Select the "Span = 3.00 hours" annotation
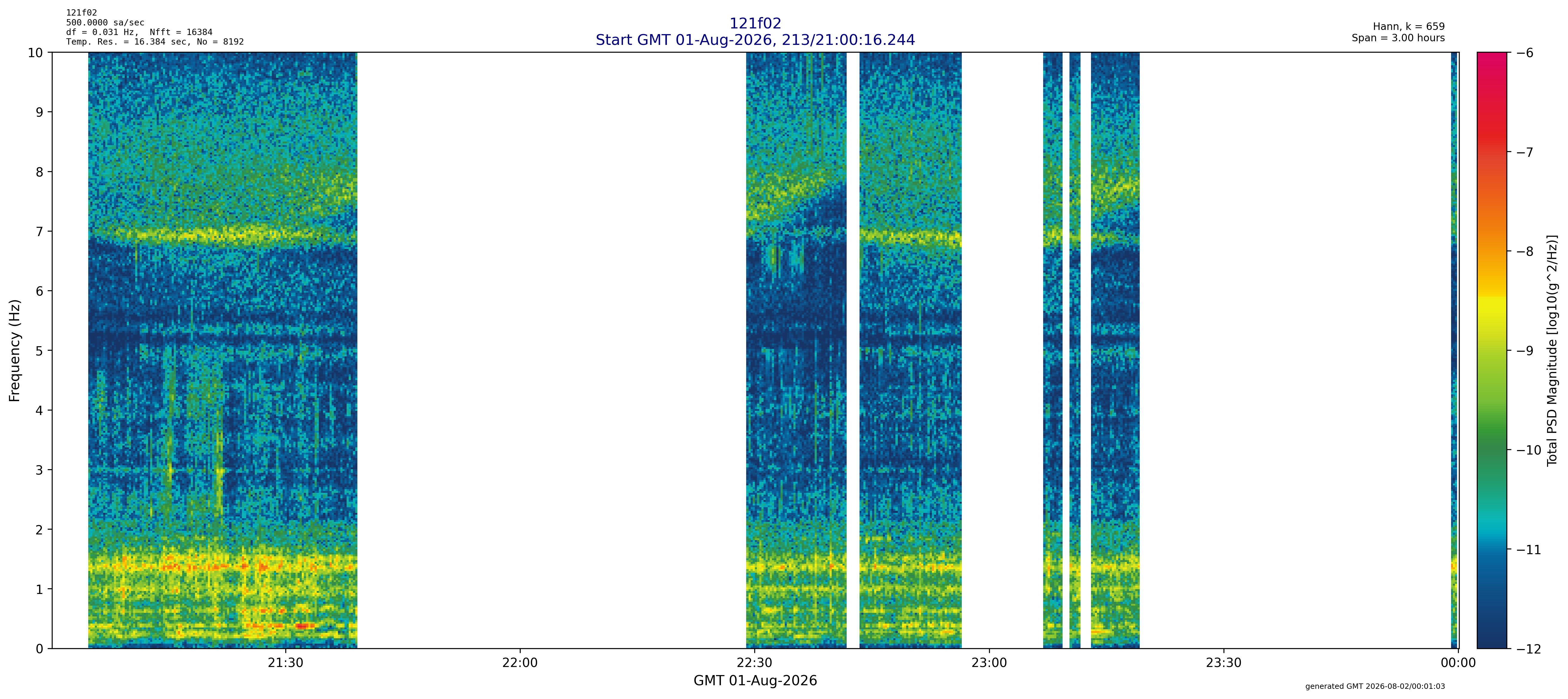This screenshot has height=699, width=1568. coord(1398,38)
